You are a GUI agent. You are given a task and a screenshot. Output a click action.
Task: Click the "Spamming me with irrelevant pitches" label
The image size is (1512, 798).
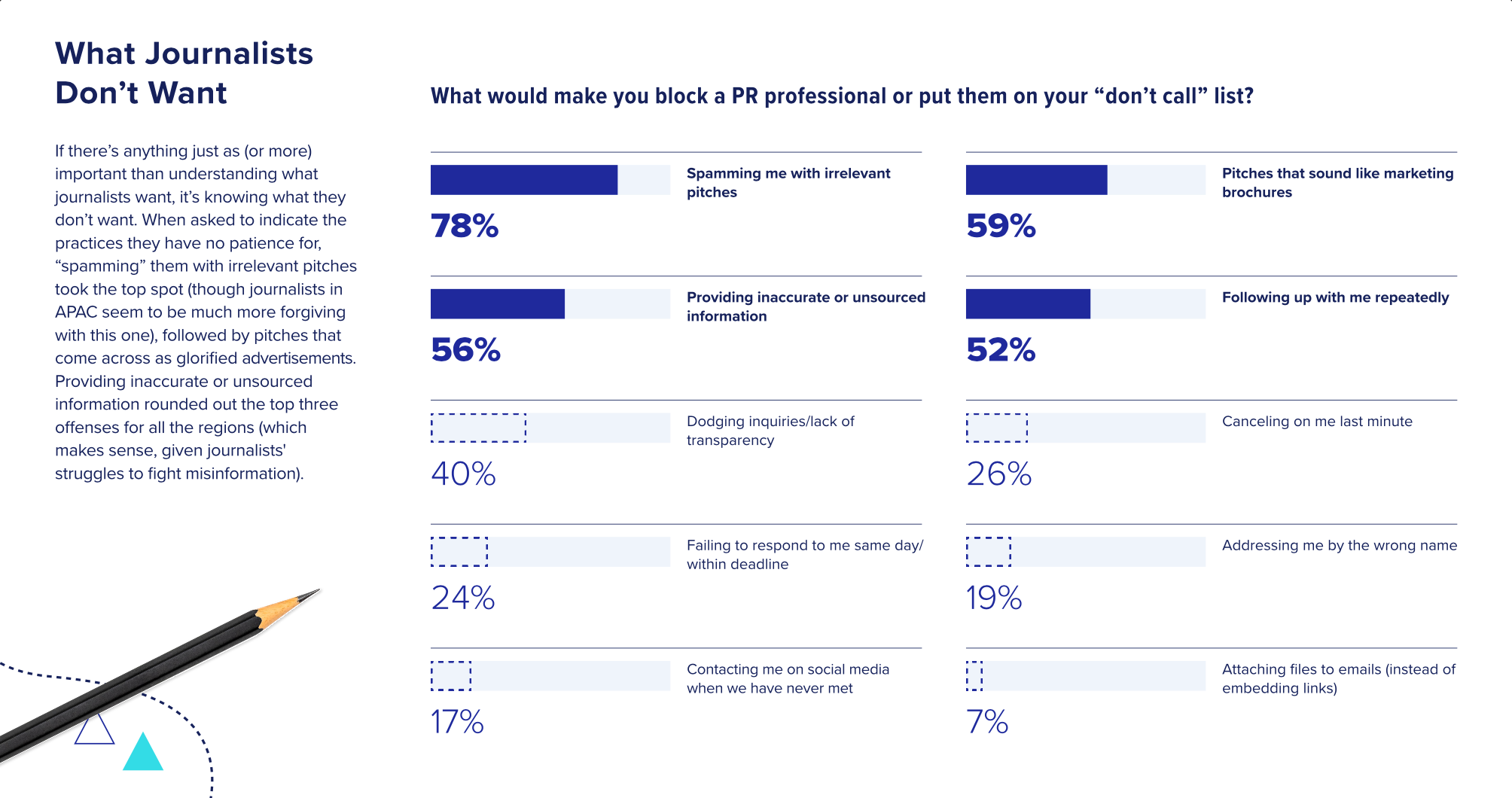pyautogui.click(x=788, y=183)
